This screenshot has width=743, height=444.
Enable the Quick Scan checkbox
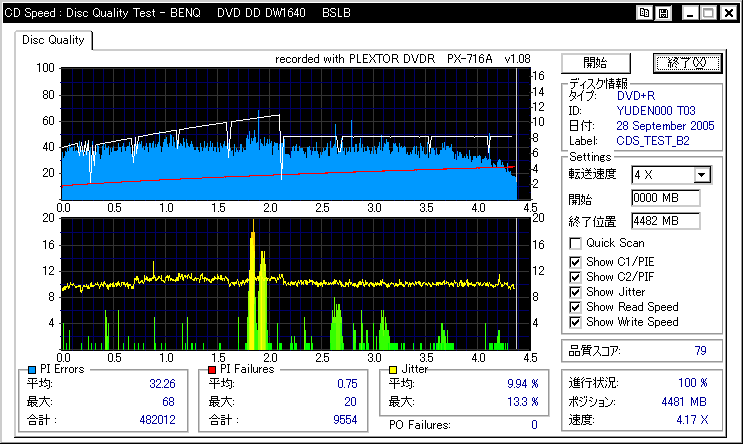click(x=575, y=243)
